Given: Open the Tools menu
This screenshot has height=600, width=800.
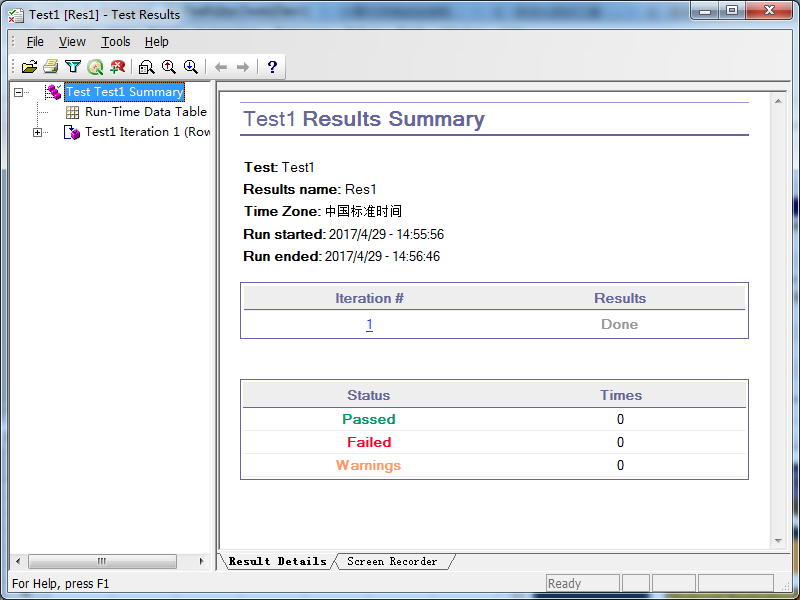Looking at the screenshot, I should point(116,42).
